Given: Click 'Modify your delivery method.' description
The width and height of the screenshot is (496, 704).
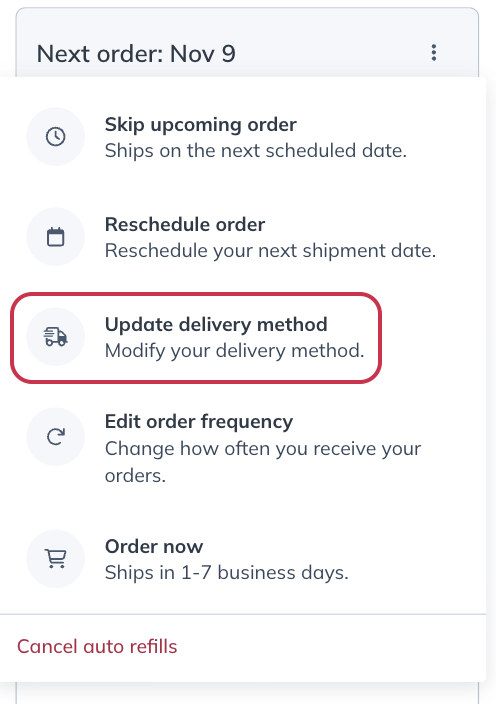Looking at the screenshot, I should point(234,351).
